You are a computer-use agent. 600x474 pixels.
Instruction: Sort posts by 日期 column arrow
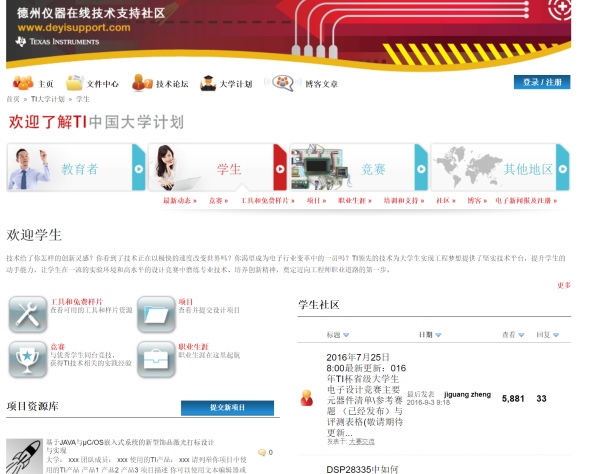click(x=430, y=334)
